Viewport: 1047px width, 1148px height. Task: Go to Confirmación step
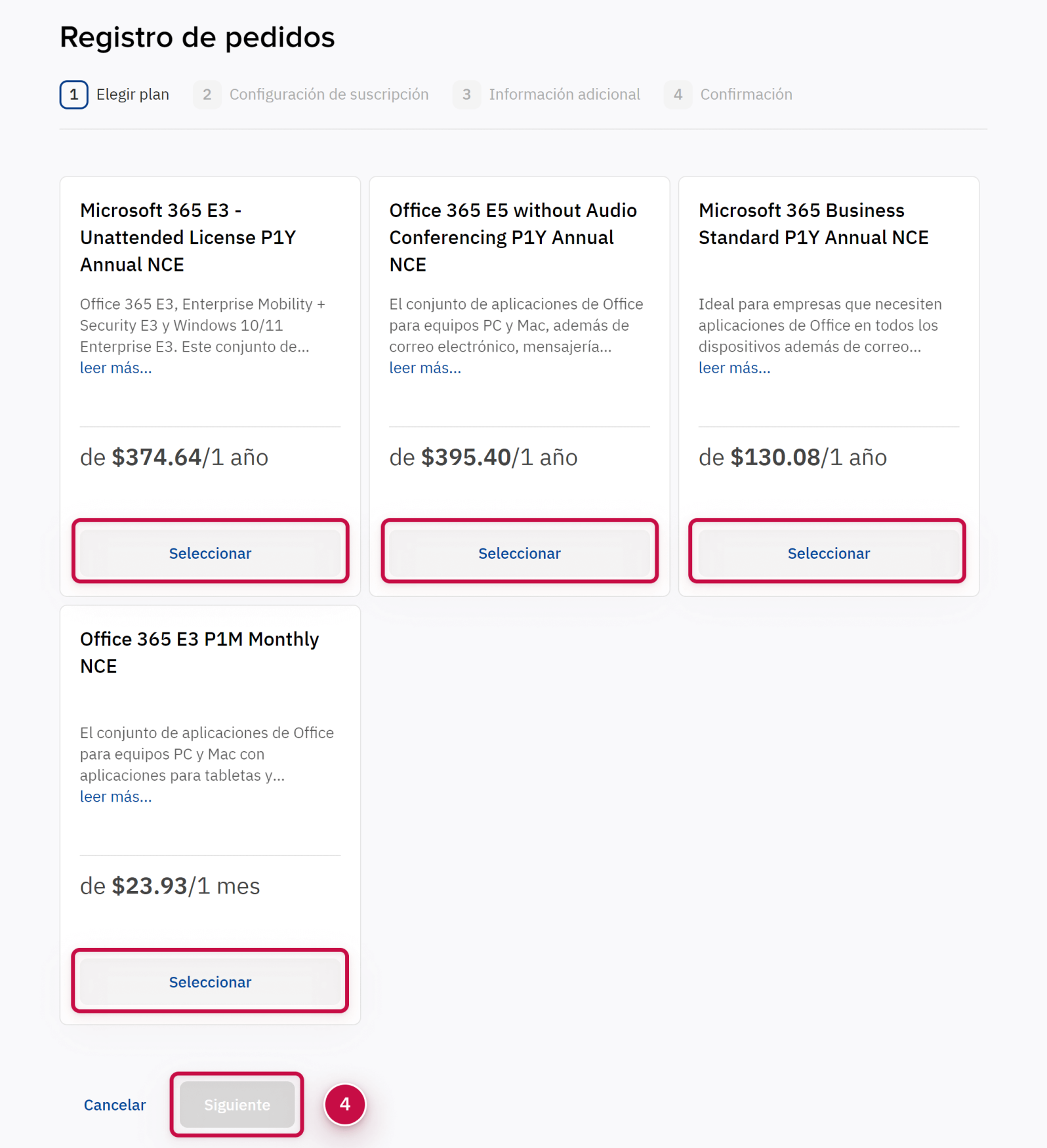(746, 94)
